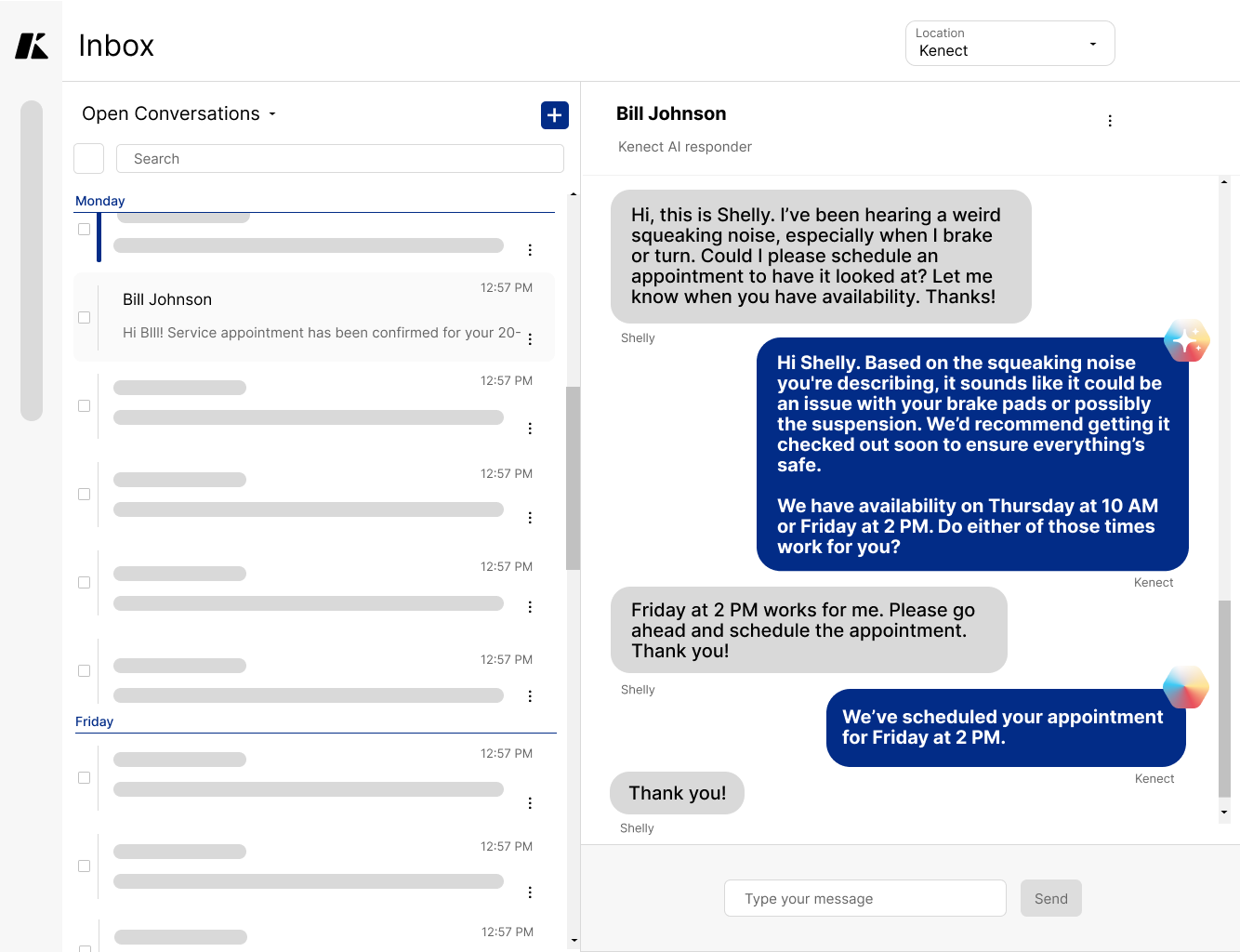
Task: Click Shelly's squeaking noise message bubble
Action: coord(821,257)
